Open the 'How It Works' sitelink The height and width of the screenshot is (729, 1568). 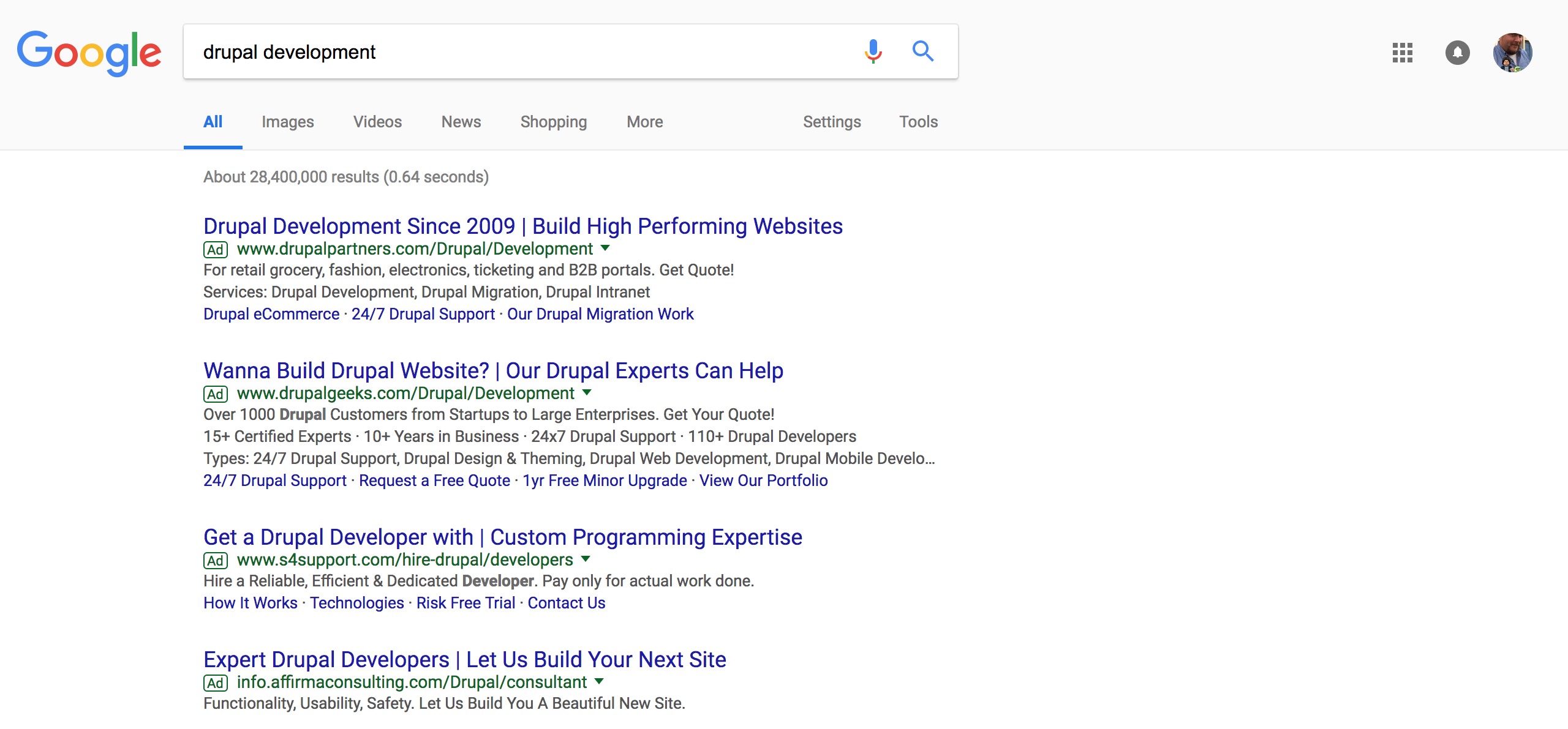click(251, 603)
